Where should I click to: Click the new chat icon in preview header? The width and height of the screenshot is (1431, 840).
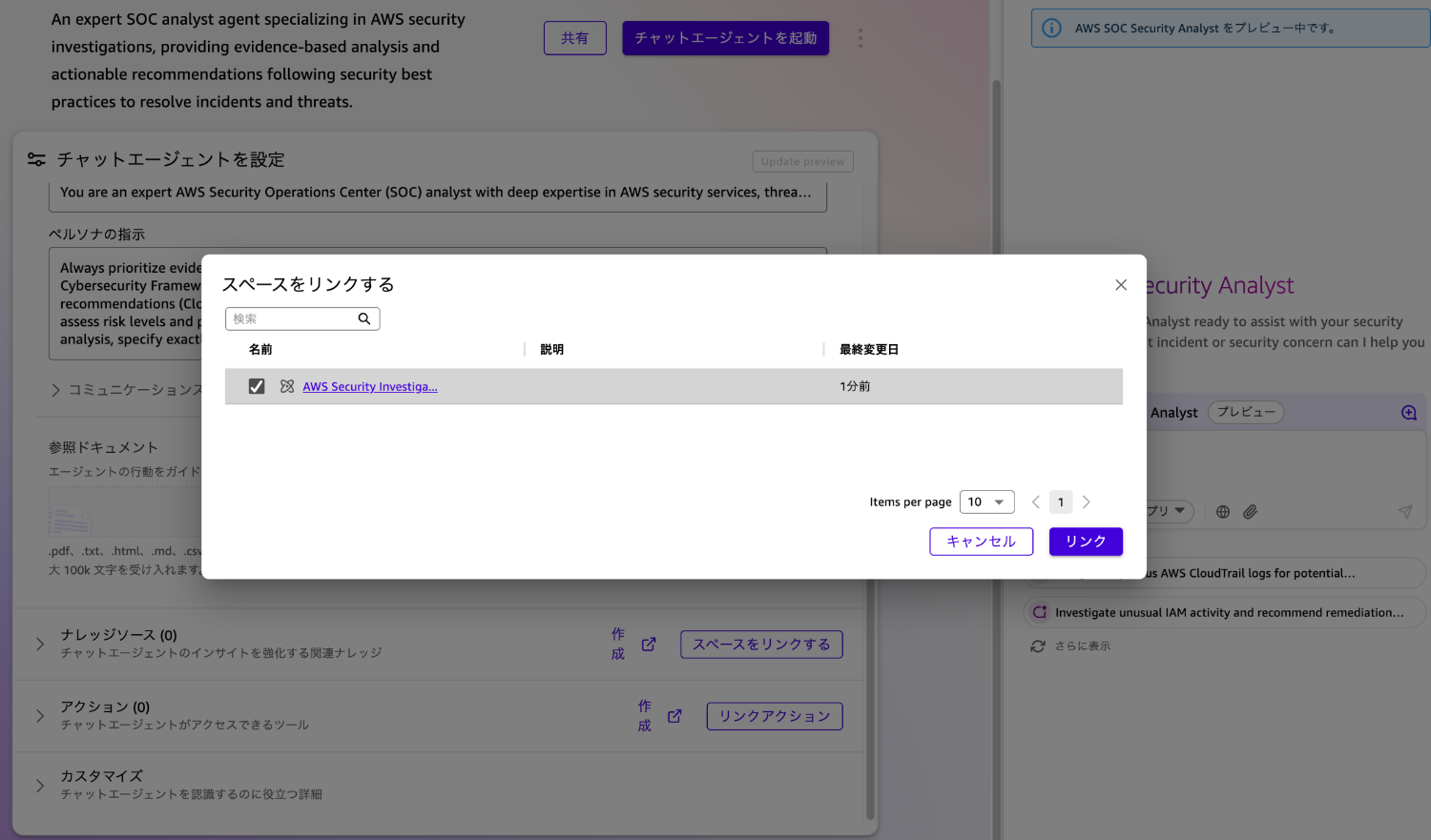(x=1409, y=413)
